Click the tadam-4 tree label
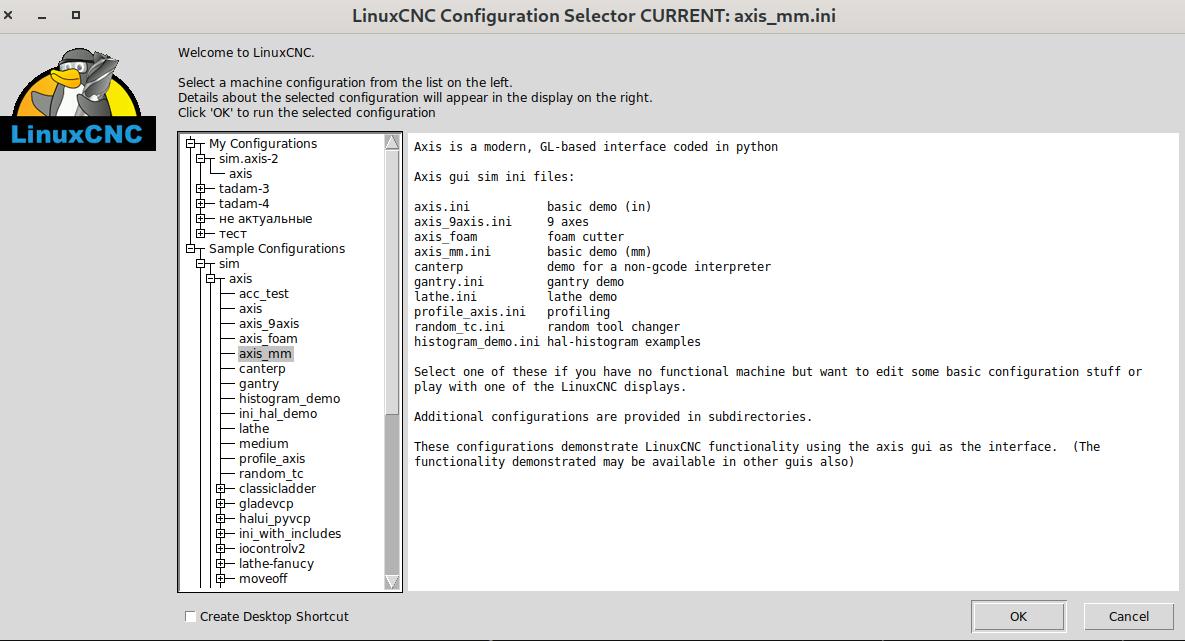 coord(243,204)
